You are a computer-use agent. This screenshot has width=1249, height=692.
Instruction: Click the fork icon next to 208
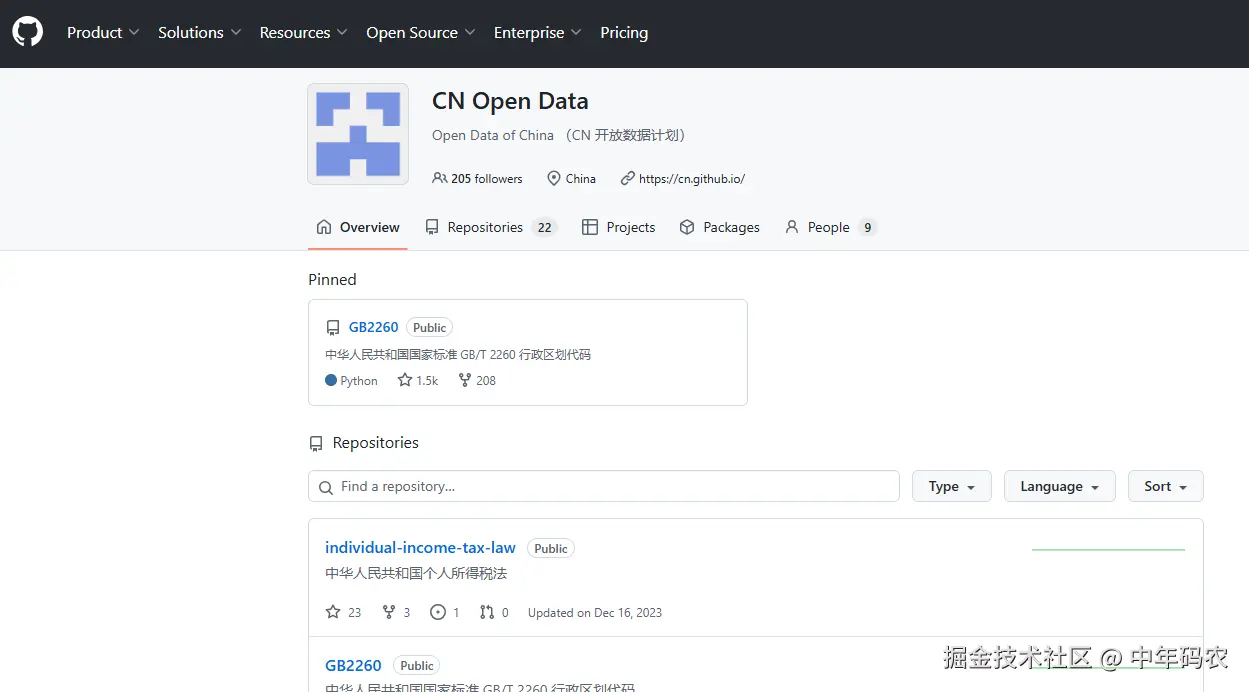465,380
